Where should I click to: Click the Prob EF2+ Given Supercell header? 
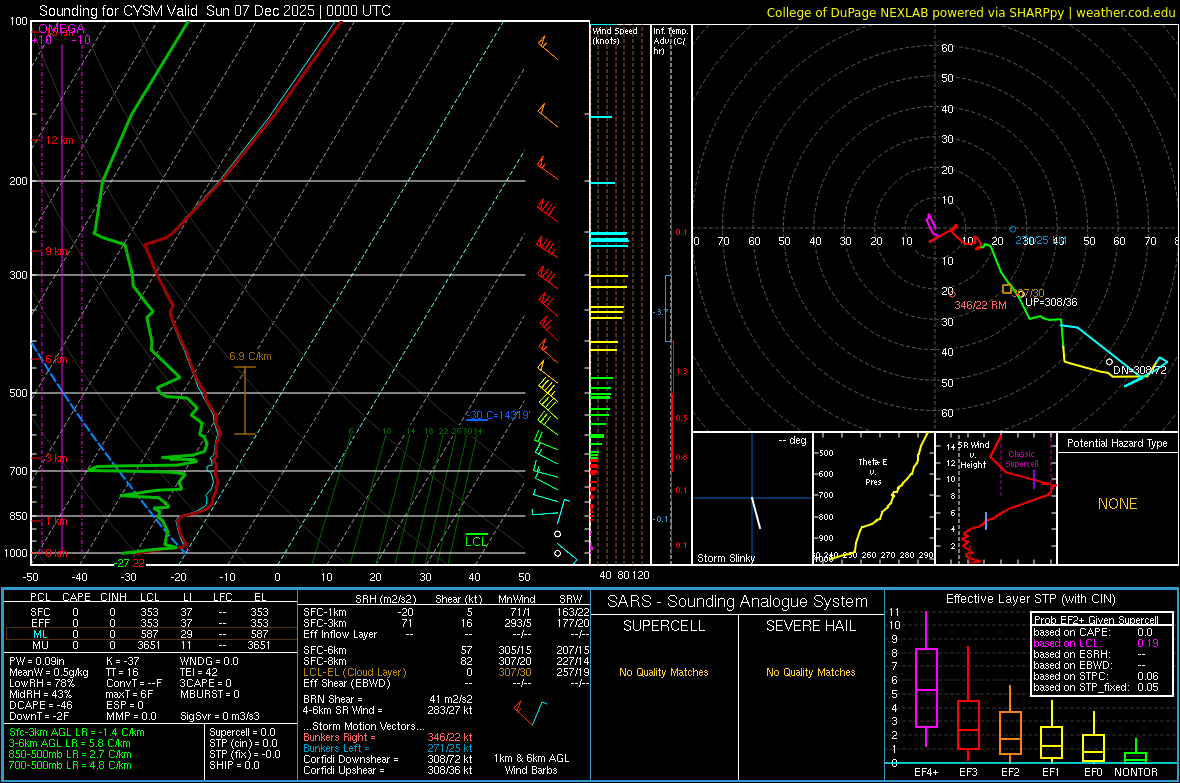point(1096,620)
